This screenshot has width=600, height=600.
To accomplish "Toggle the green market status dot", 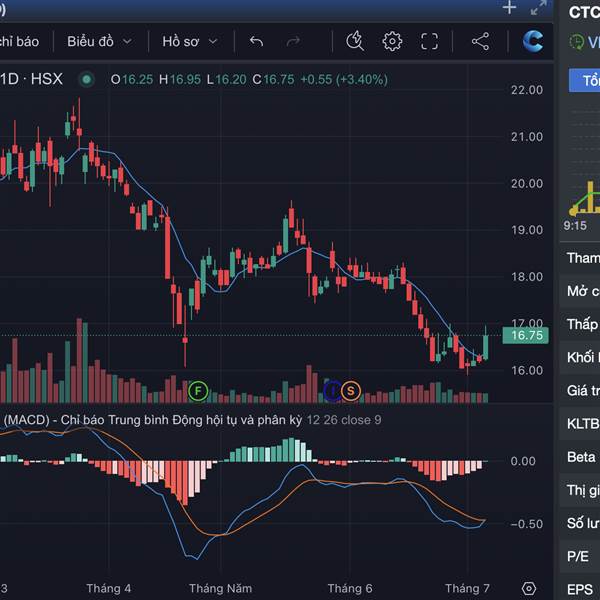I will click(x=87, y=79).
